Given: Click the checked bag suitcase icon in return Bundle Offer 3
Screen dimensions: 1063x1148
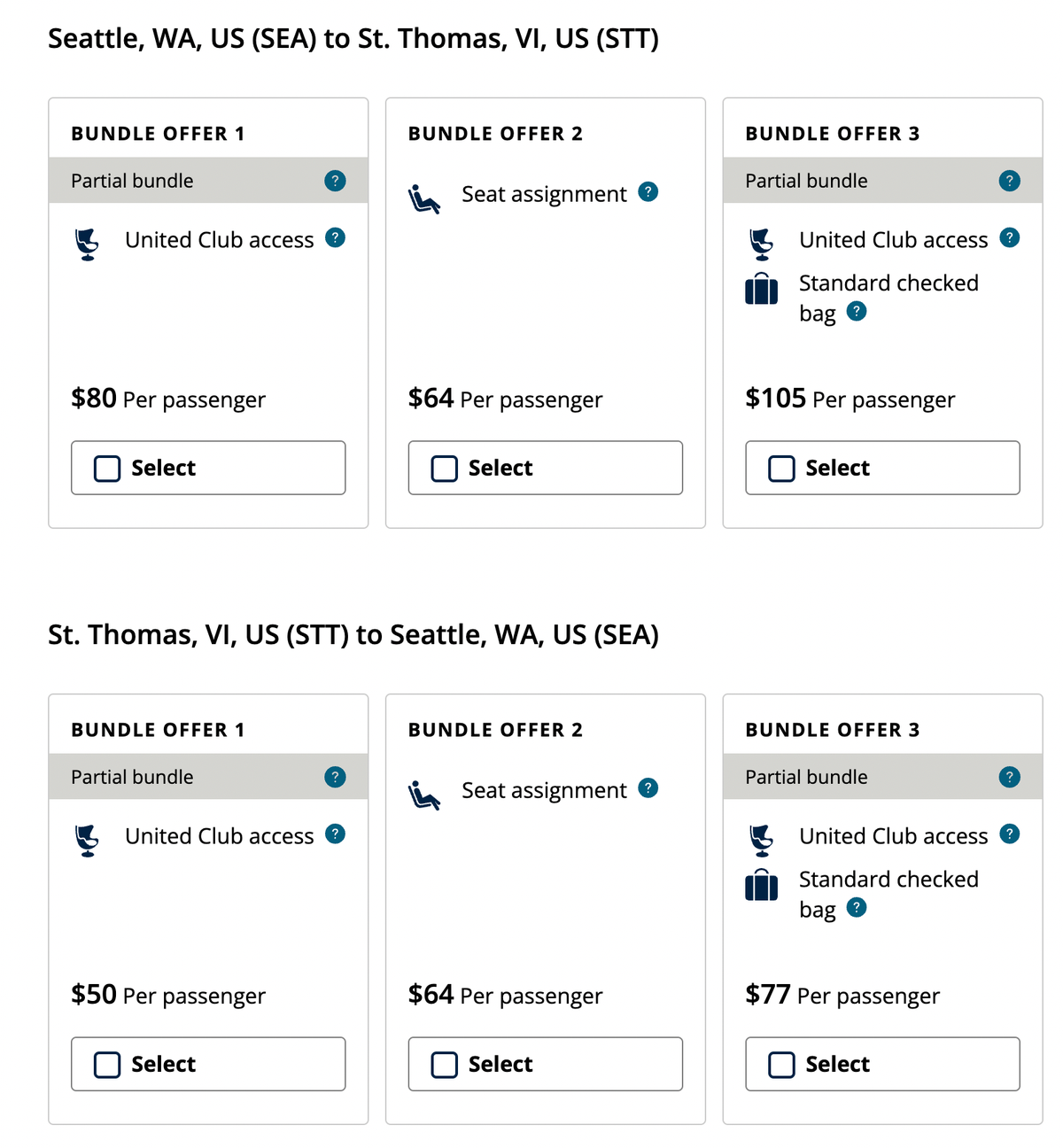Looking at the screenshot, I should coord(761,886).
